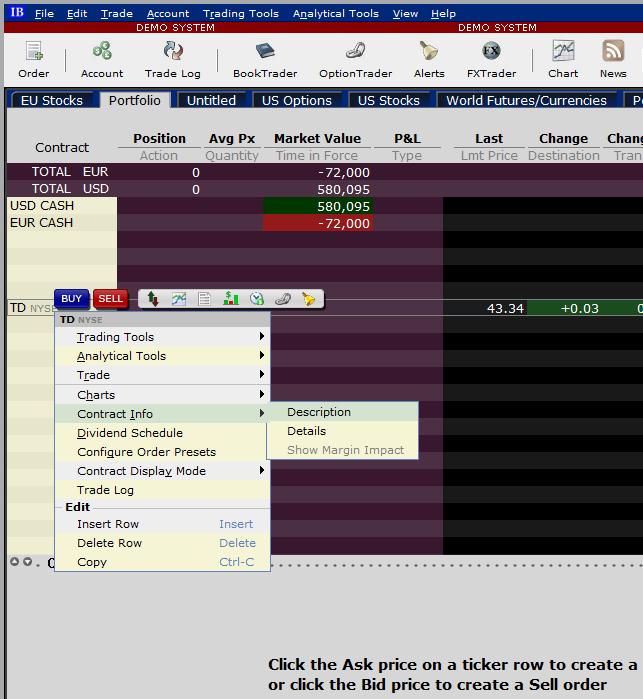Viewport: 643px width, 699px height.
Task: Select Copy from the context menu
Action: pos(162,562)
